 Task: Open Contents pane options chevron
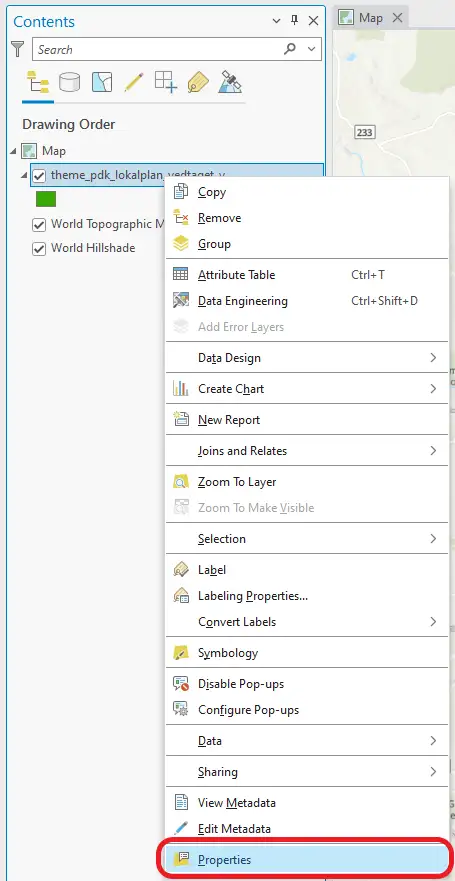[x=276, y=21]
